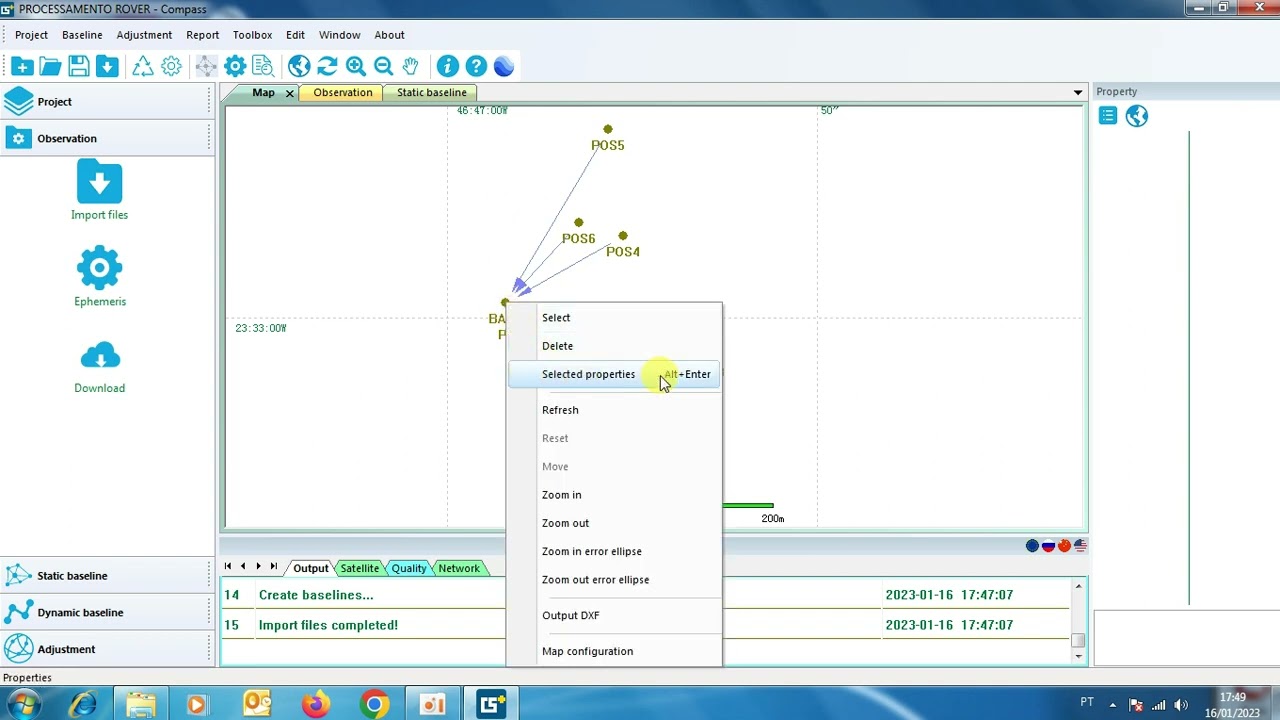Open the About menu

[x=389, y=35]
